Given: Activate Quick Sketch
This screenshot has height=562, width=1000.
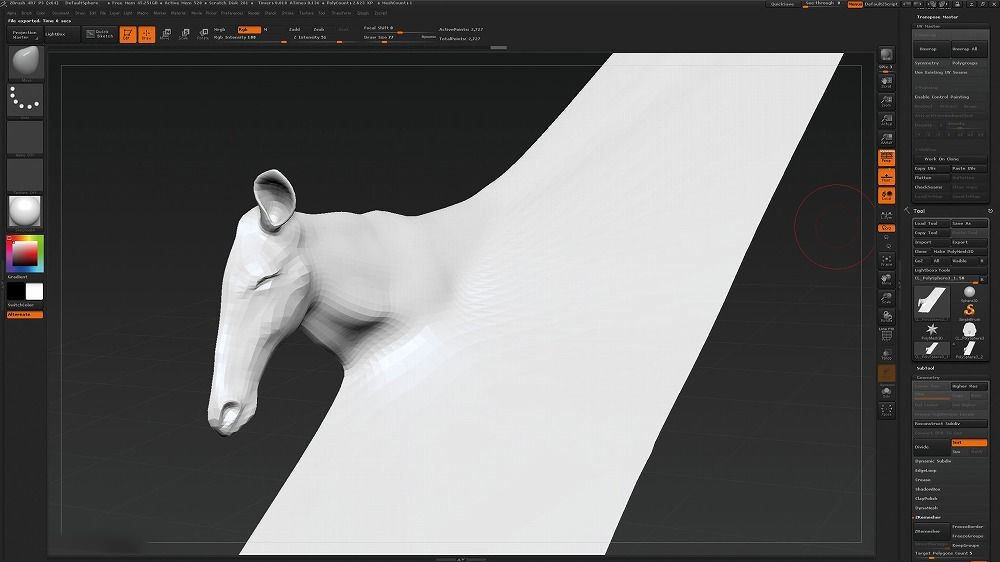Looking at the screenshot, I should pyautogui.click(x=100, y=34).
